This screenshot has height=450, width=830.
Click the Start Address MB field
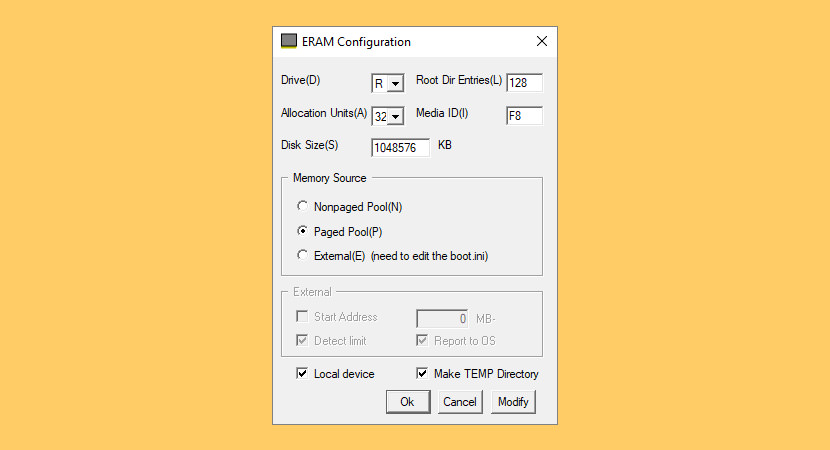[x=442, y=318]
